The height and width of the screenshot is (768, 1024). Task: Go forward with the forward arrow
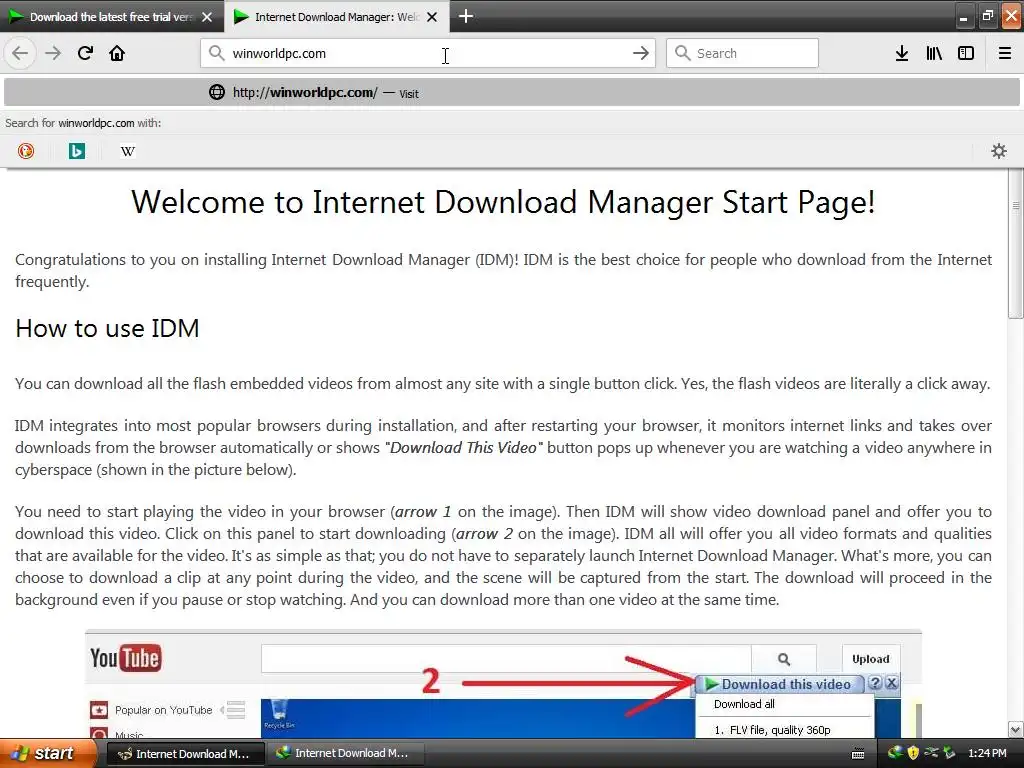pos(53,53)
